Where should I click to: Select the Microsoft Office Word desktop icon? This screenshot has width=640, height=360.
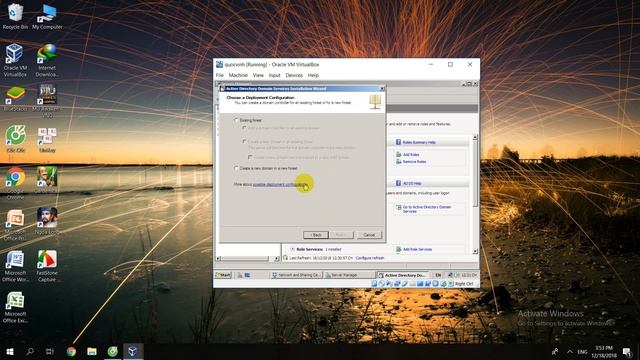[15, 266]
